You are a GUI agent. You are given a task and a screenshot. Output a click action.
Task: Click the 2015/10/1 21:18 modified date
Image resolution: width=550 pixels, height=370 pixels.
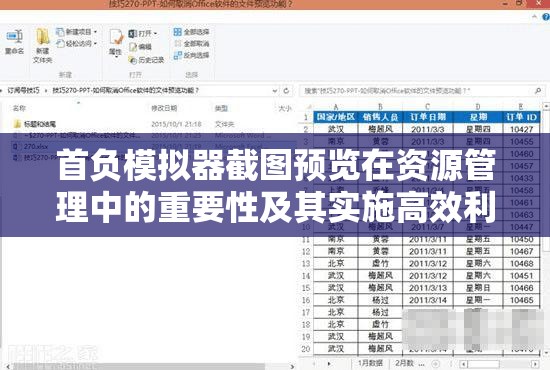[176, 124]
